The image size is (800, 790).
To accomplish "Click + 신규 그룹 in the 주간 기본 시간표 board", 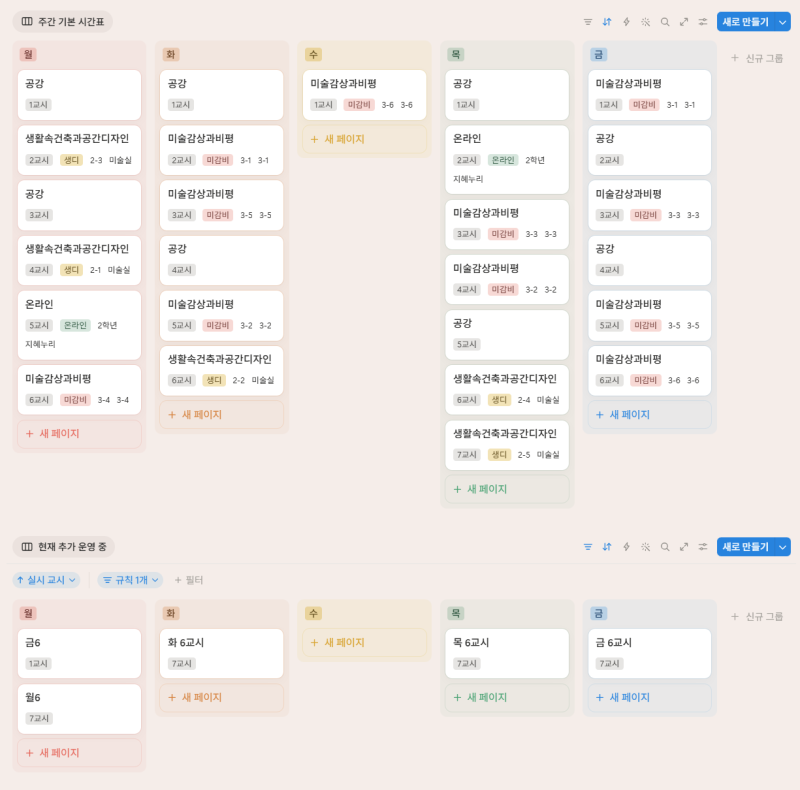I will (757, 58).
